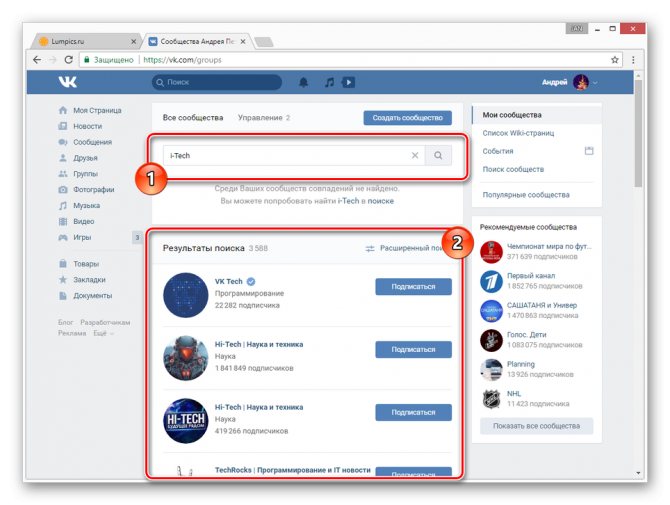Screen dimensions: 670x505
Task: Select the Все сообщества tab
Action: tap(193, 117)
